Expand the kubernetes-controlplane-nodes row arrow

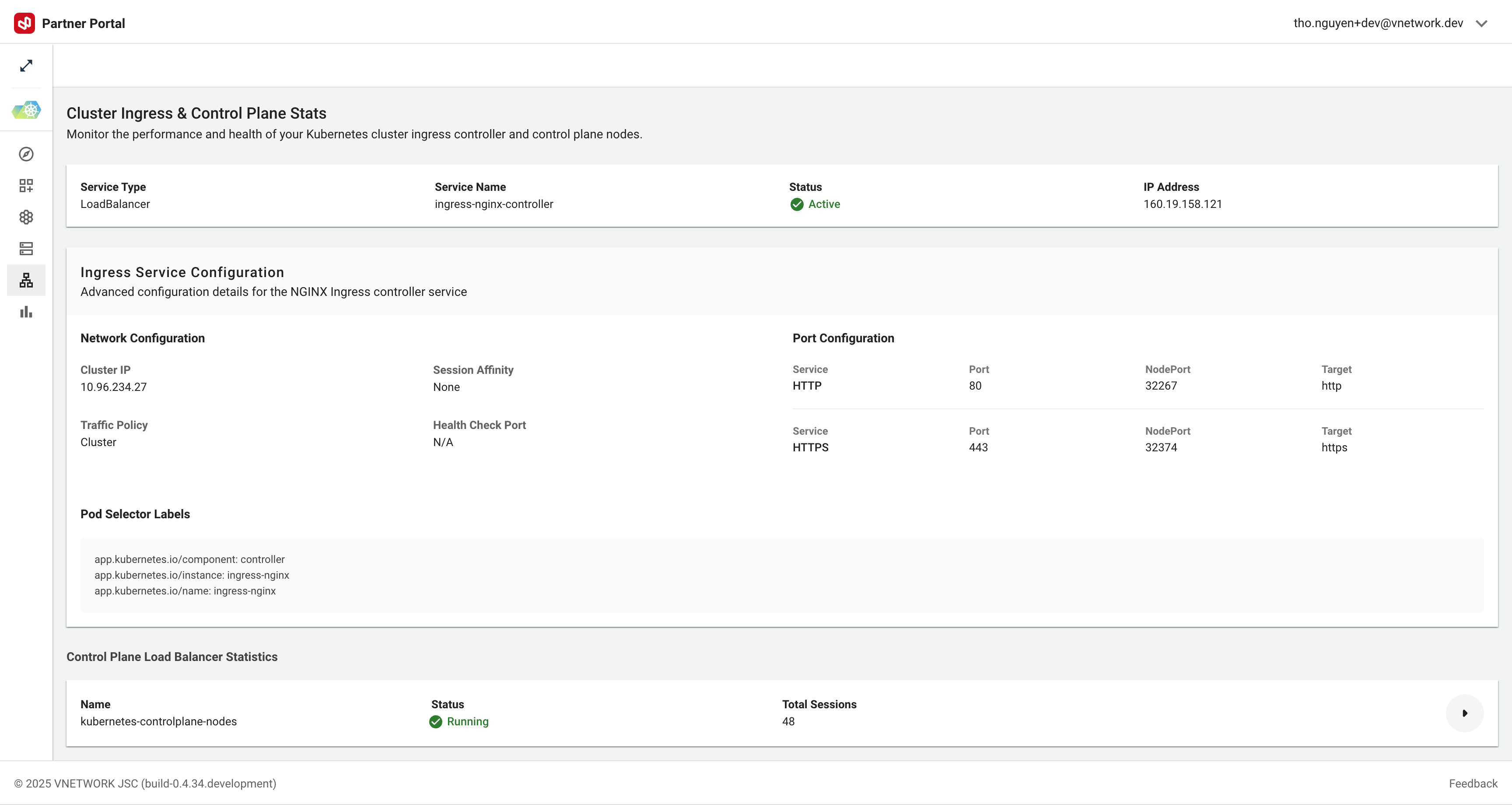1464,714
